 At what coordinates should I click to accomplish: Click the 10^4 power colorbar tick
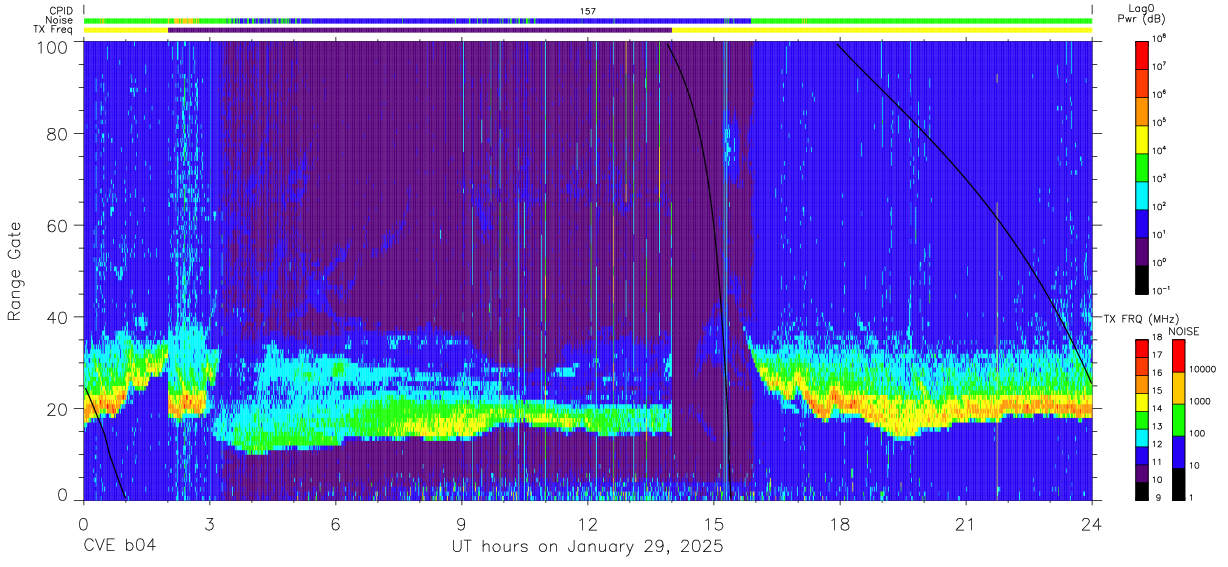pyautogui.click(x=1158, y=150)
